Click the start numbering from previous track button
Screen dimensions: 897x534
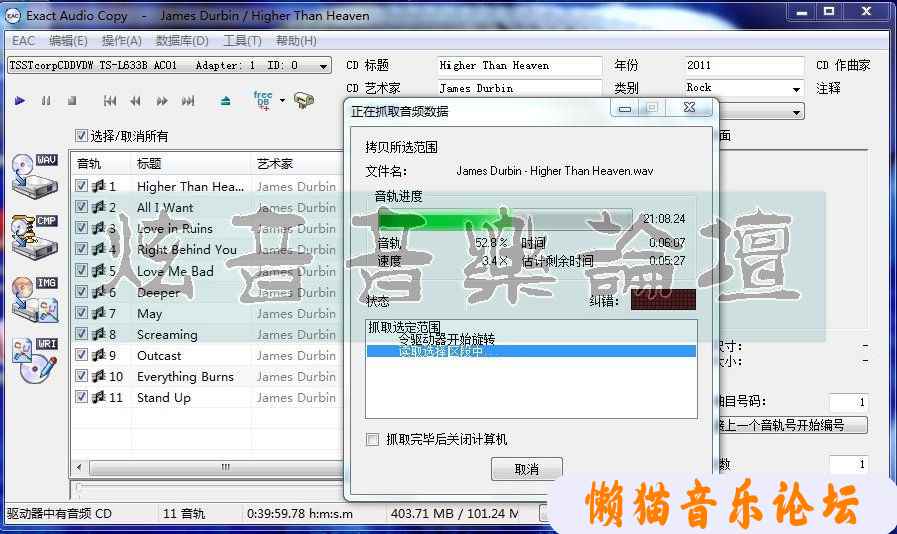pos(793,425)
